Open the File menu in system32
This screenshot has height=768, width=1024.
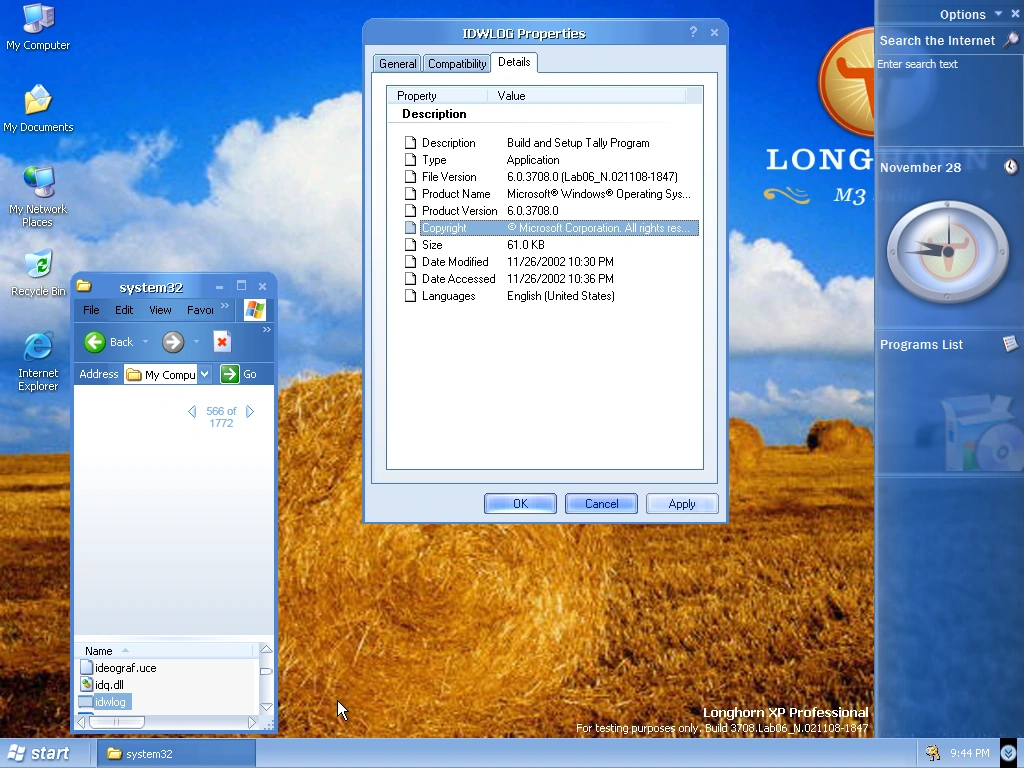click(91, 310)
